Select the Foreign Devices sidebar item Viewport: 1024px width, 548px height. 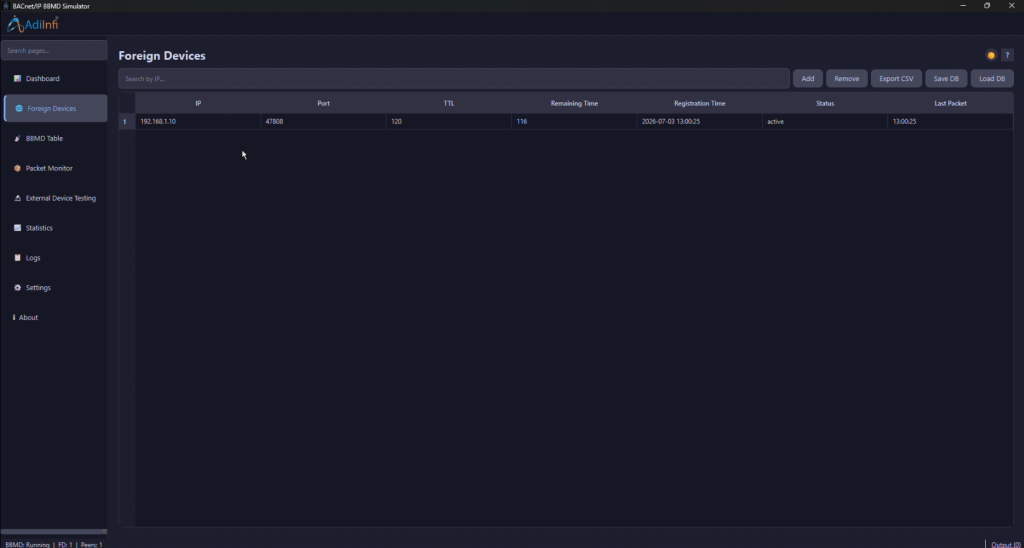pyautogui.click(x=55, y=108)
